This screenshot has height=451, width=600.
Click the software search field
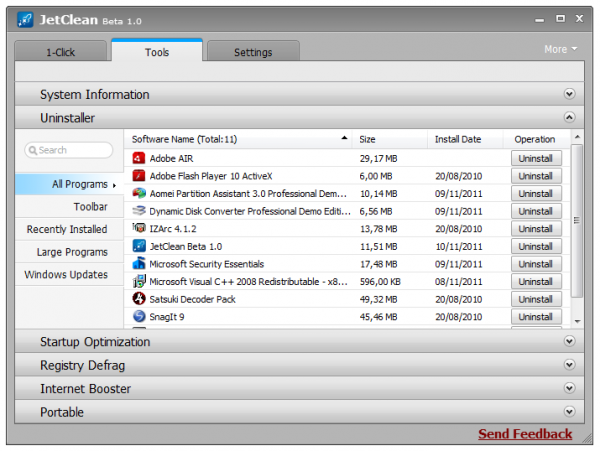click(x=68, y=150)
